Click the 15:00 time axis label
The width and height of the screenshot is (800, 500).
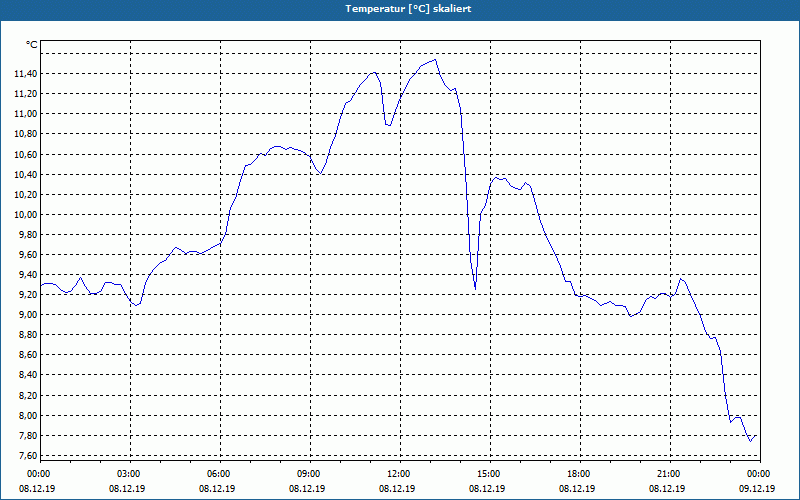coord(488,474)
